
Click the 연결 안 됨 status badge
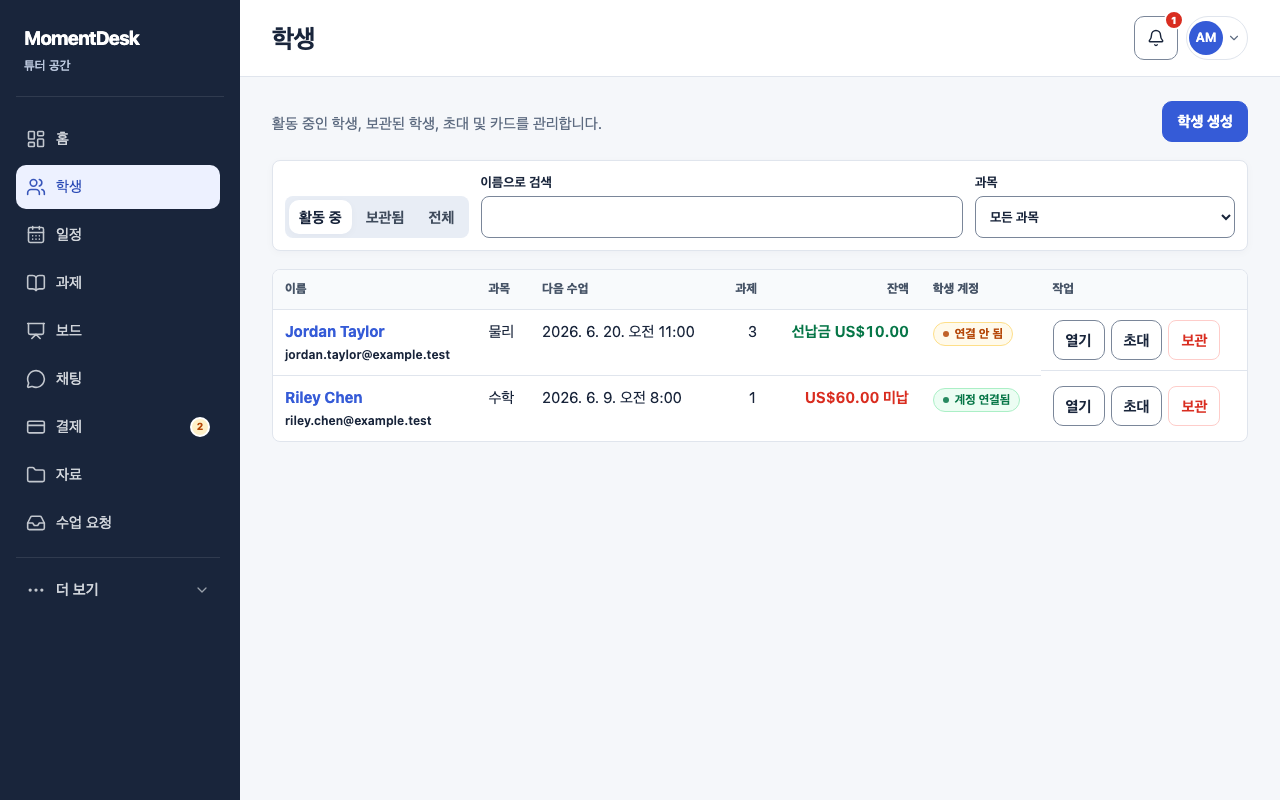coord(973,334)
